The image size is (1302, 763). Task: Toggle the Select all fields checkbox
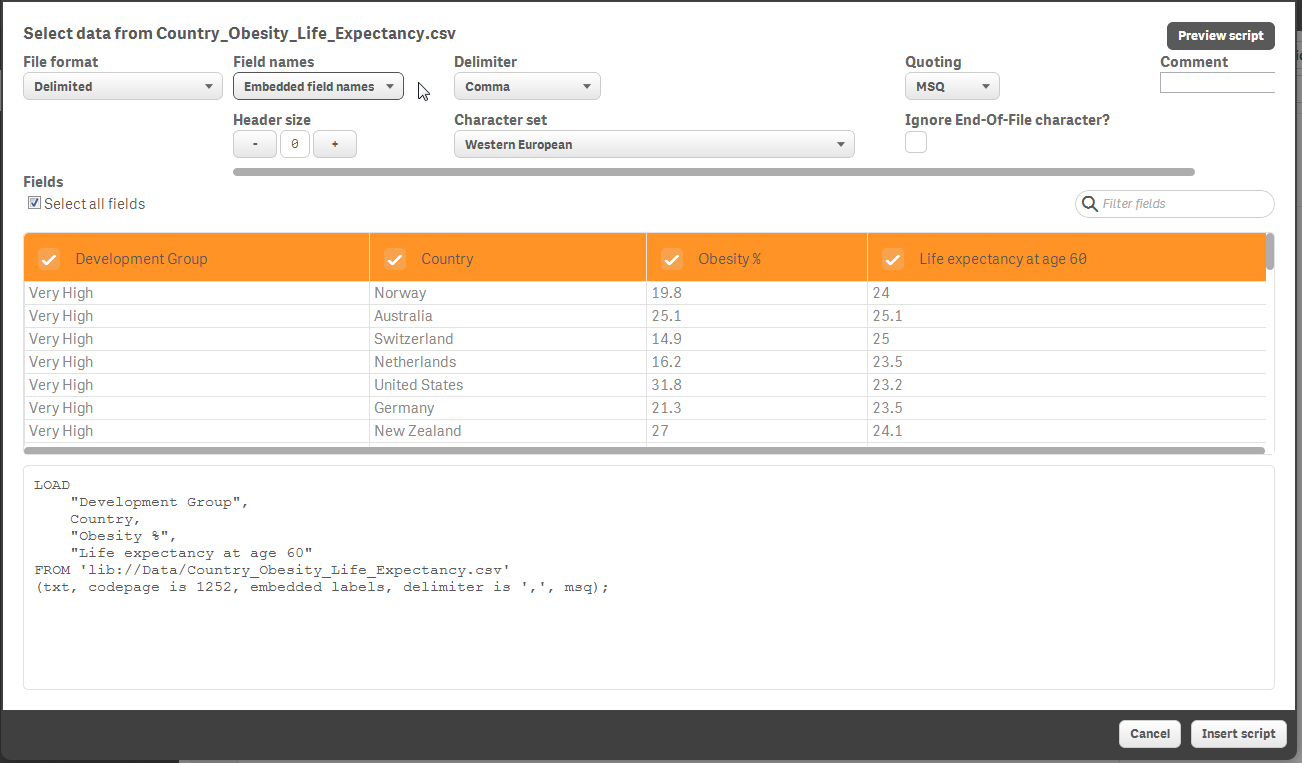[34, 203]
